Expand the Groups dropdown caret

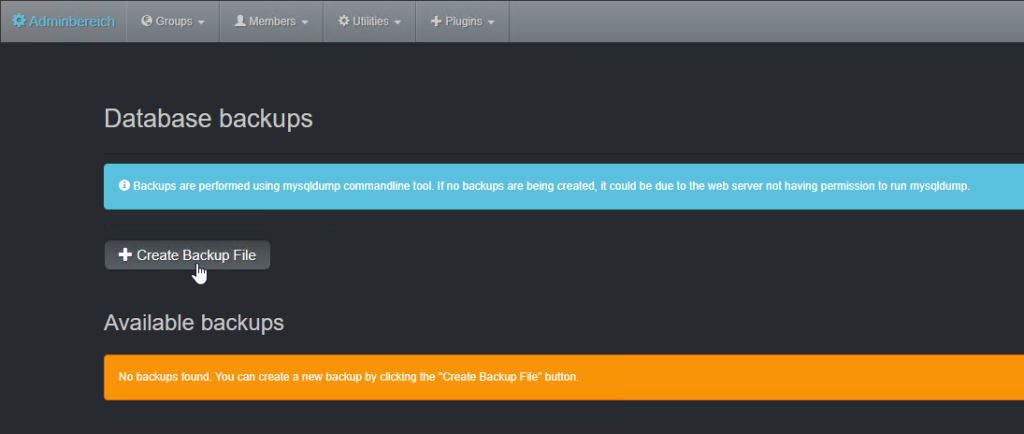(201, 22)
